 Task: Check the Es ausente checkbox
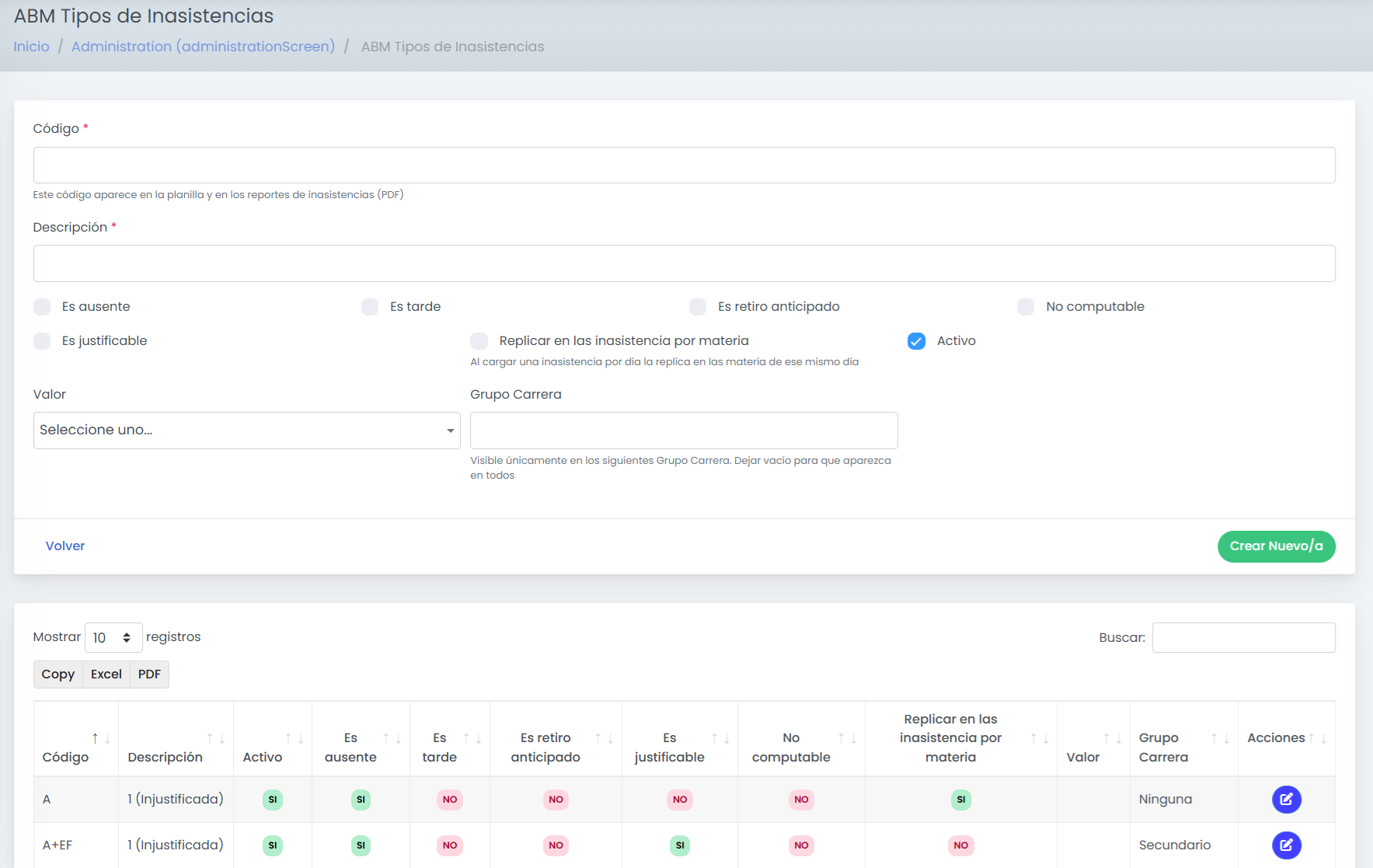(x=42, y=307)
